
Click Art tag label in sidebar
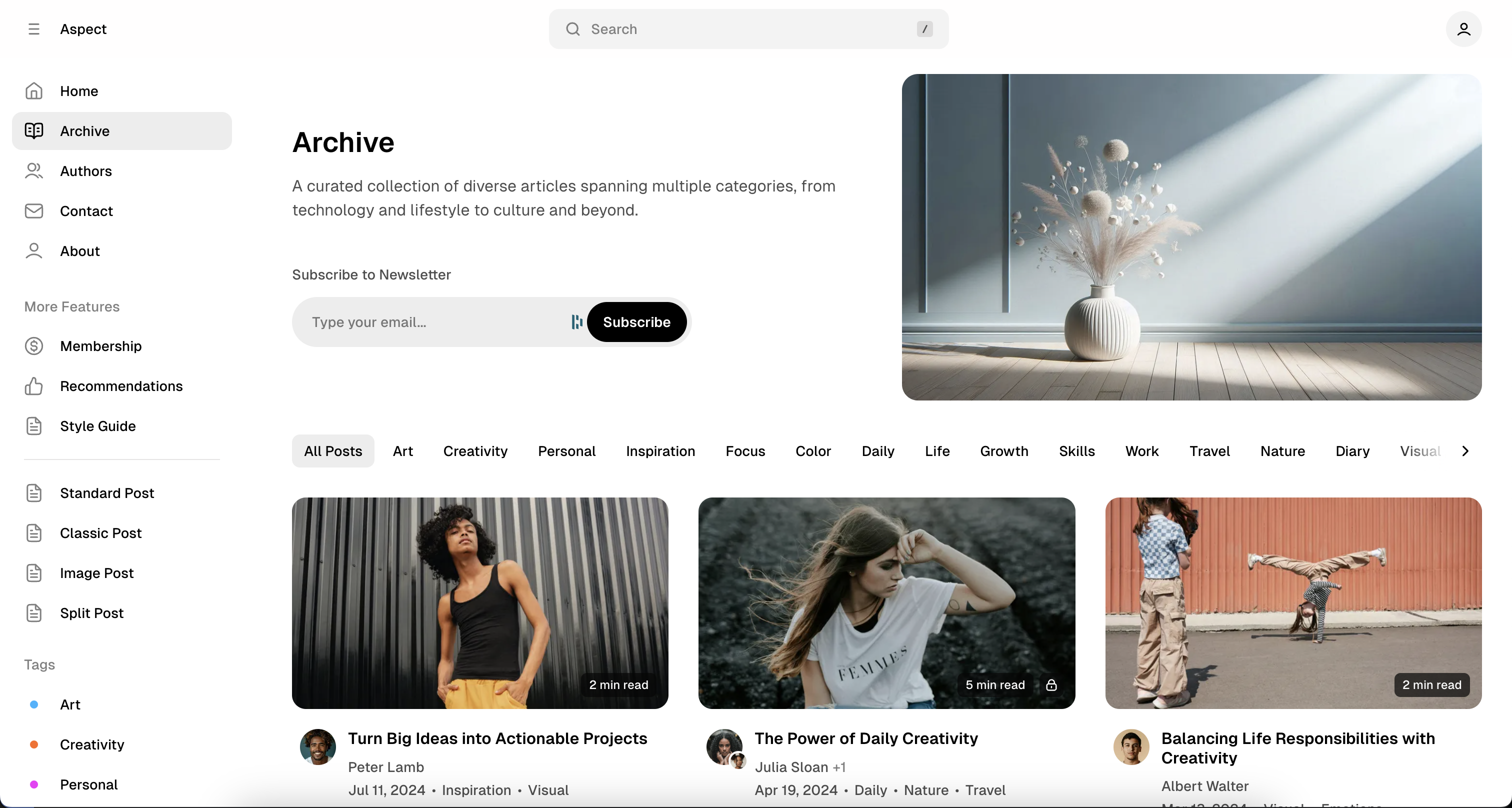(70, 704)
